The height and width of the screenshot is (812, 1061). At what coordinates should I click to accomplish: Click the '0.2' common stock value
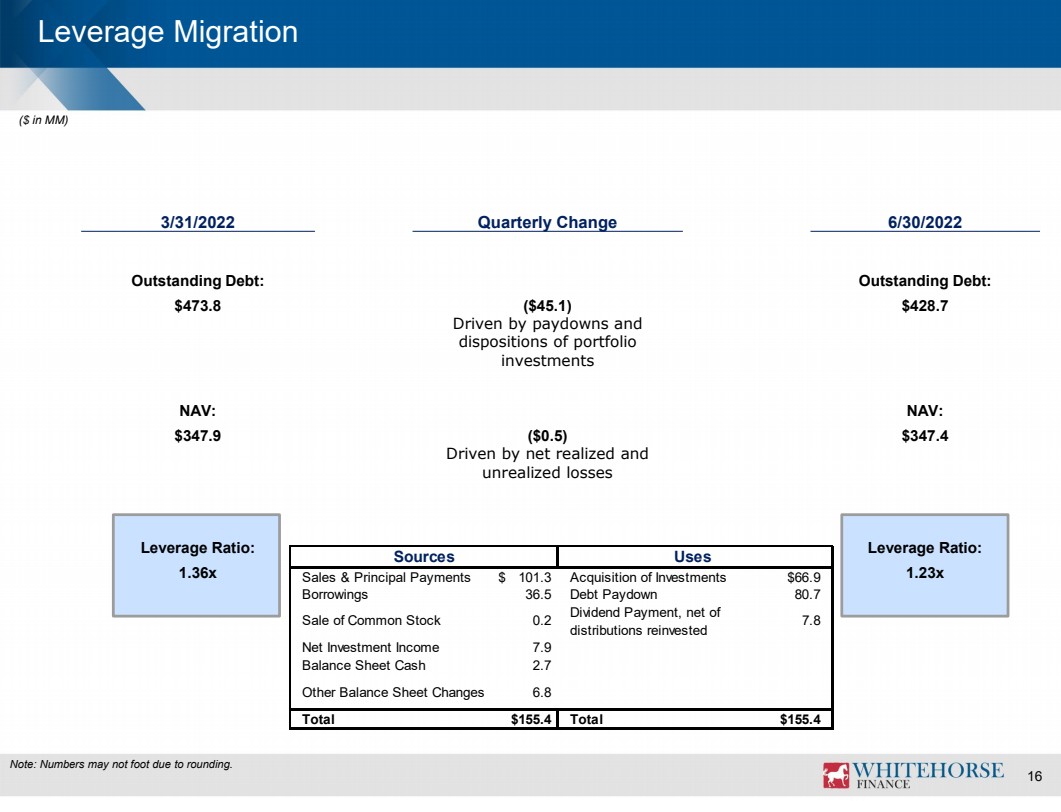(x=542, y=621)
